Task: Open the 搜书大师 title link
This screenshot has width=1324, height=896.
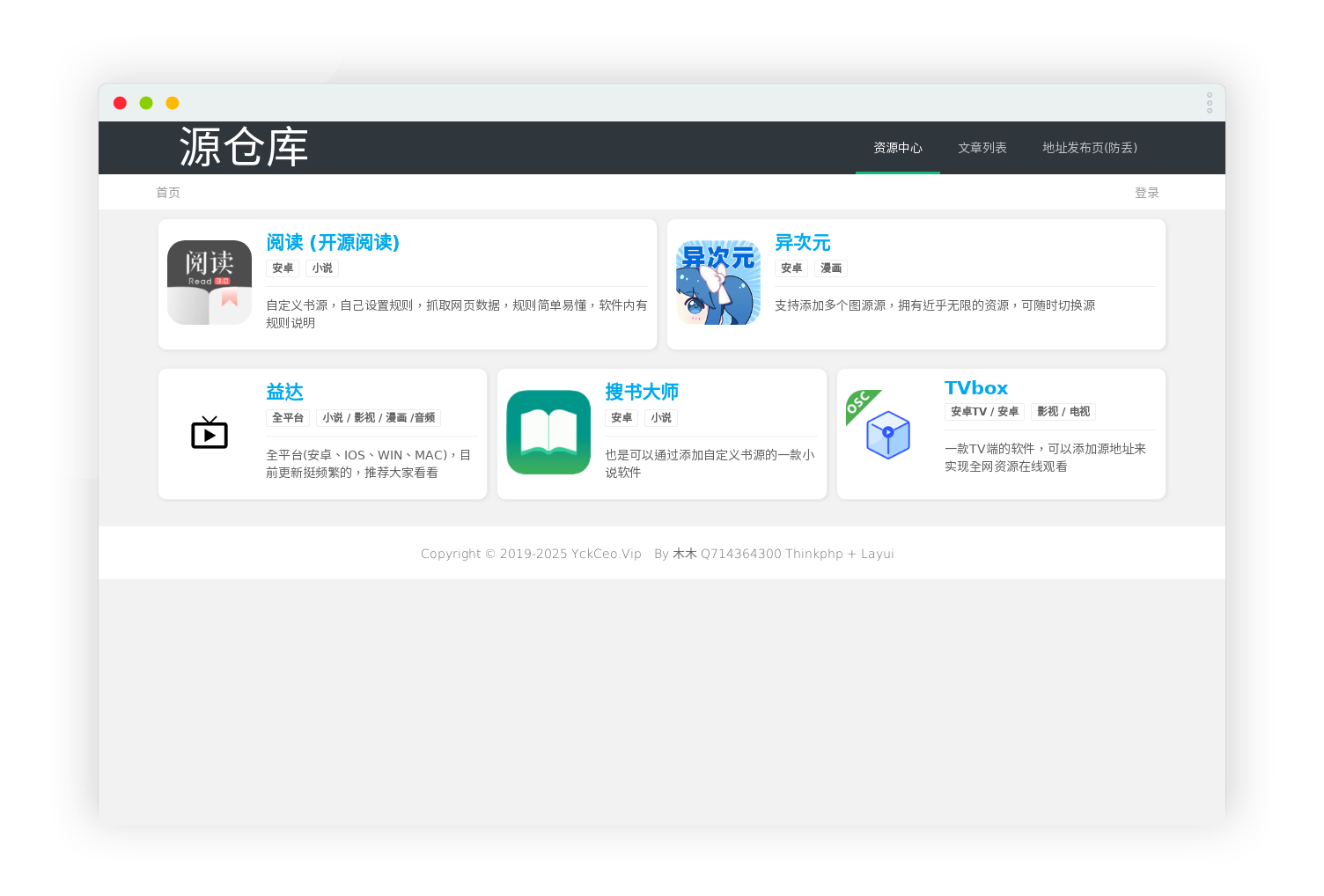Action: 641,392
